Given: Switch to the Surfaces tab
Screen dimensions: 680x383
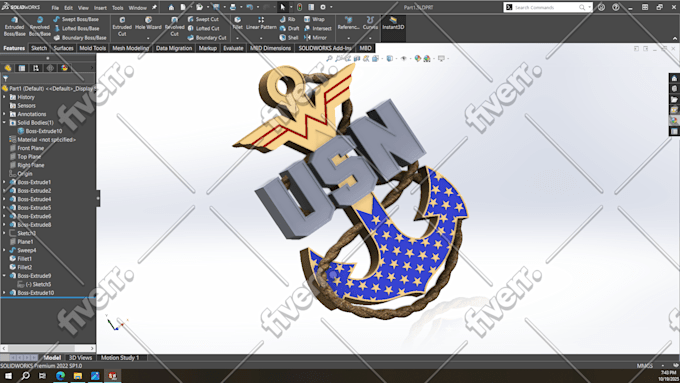Looking at the screenshot, I should [x=63, y=48].
